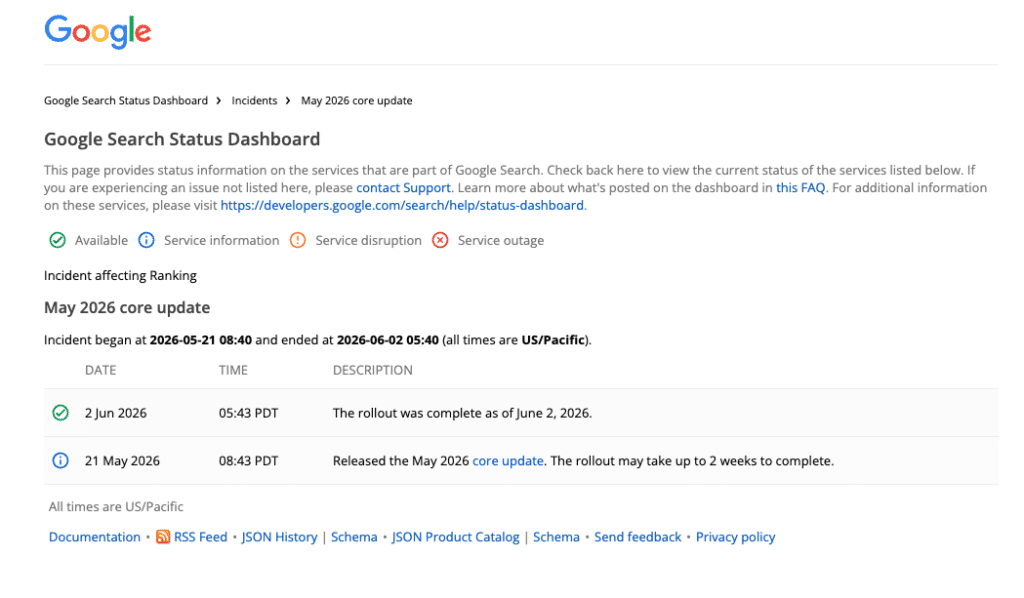Image resolution: width=1024 pixels, height=598 pixels.
Task: Open the contact Support link
Action: [403, 187]
